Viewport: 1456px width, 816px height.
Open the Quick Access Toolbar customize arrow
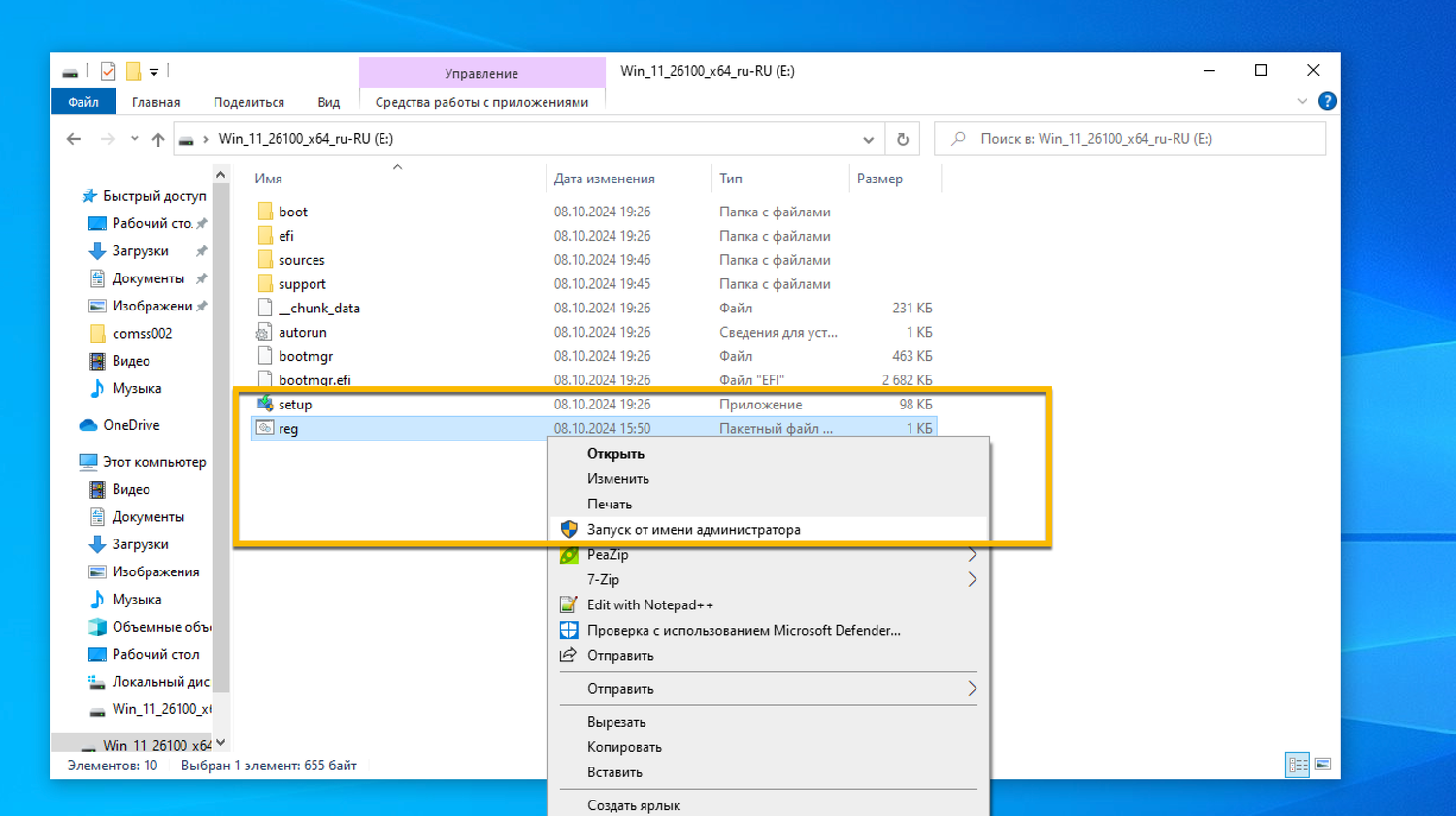pyautogui.click(x=154, y=72)
